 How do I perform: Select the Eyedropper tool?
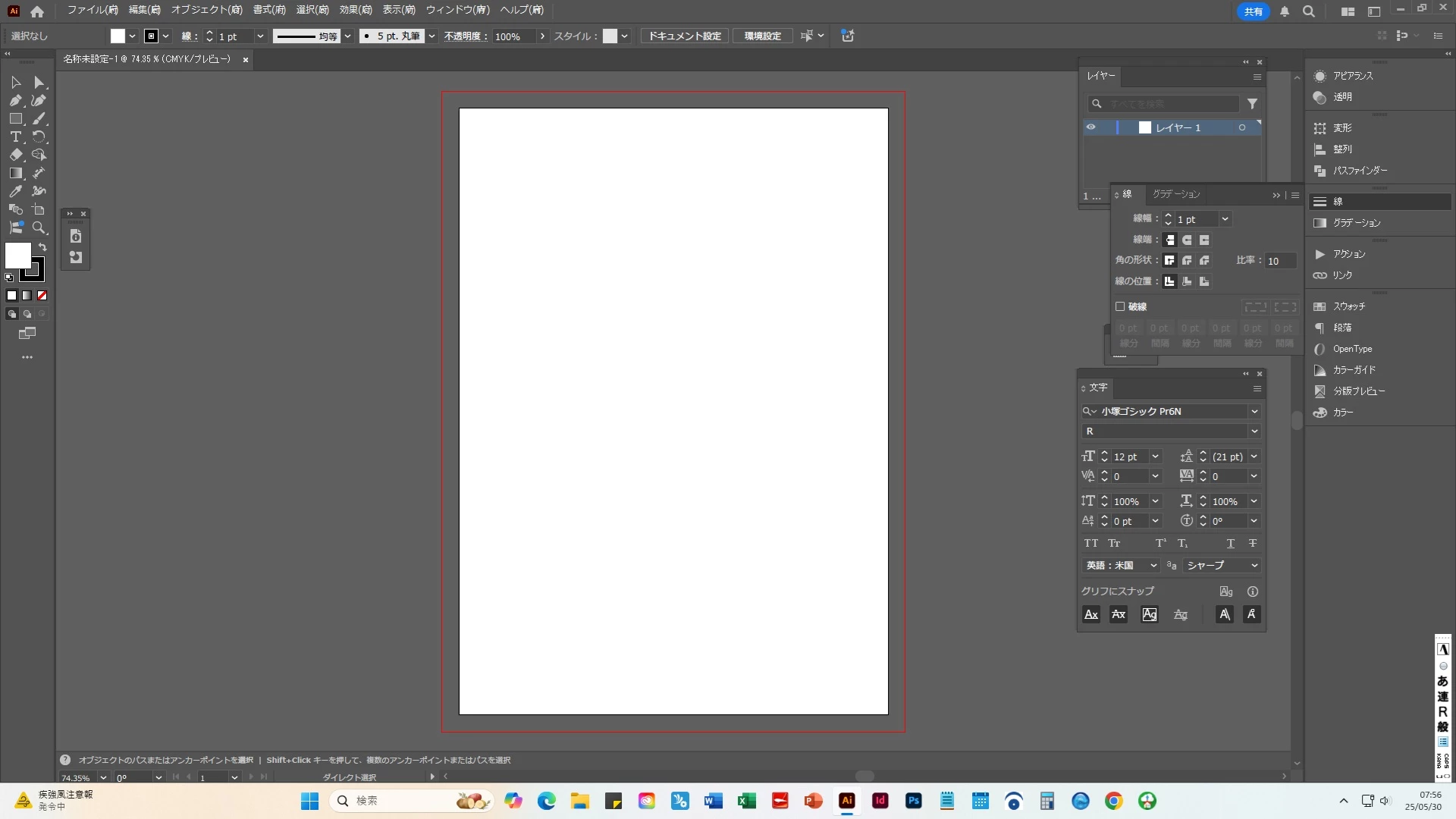click(x=15, y=191)
